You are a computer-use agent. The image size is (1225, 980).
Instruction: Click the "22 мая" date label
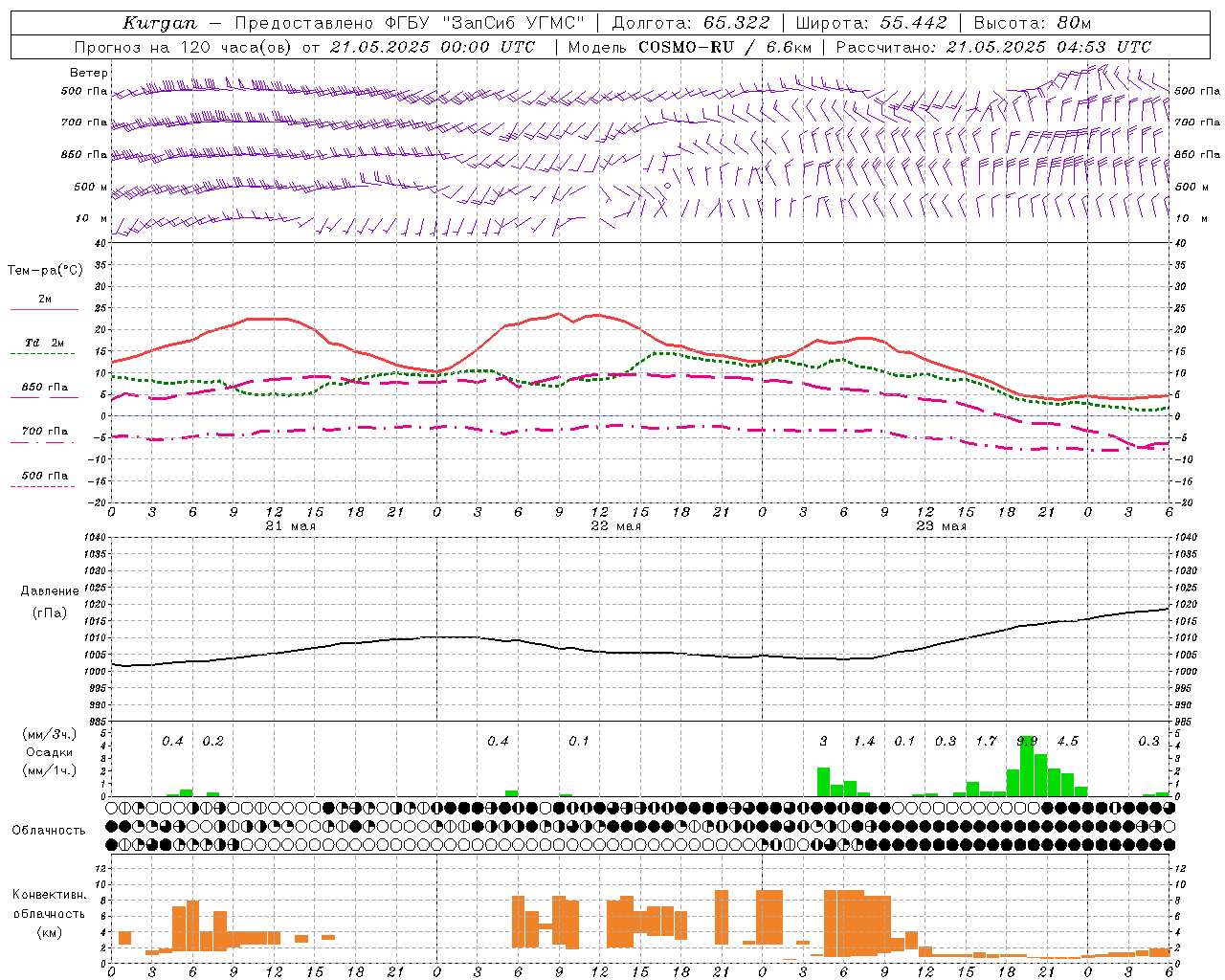tap(616, 526)
